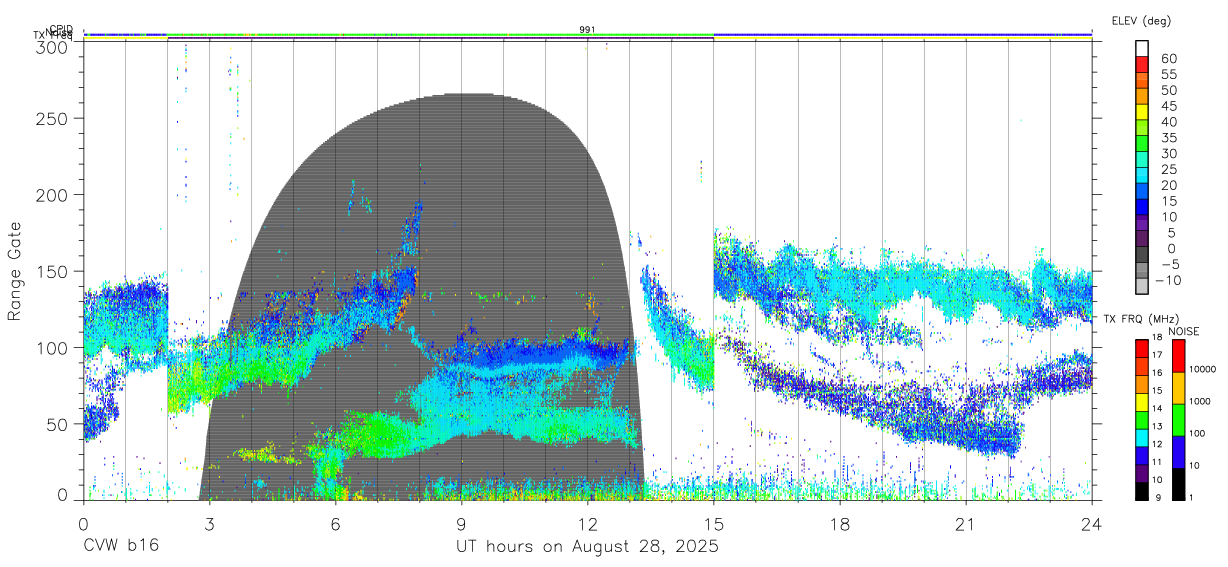
Task: Click the '21' tick on UT hours axis
Action: click(x=966, y=525)
